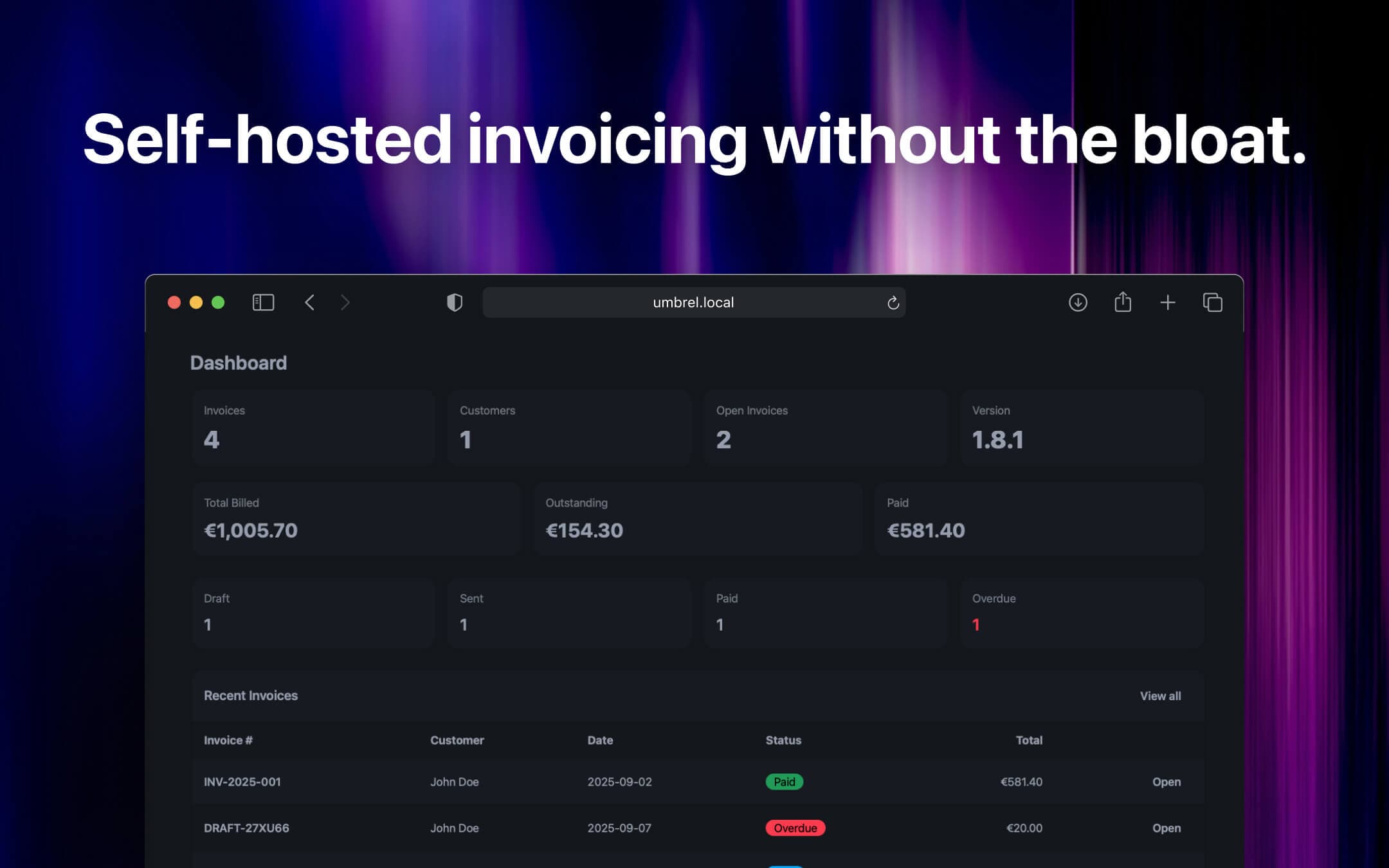Show tab overview using the tabs icon

point(1213,302)
